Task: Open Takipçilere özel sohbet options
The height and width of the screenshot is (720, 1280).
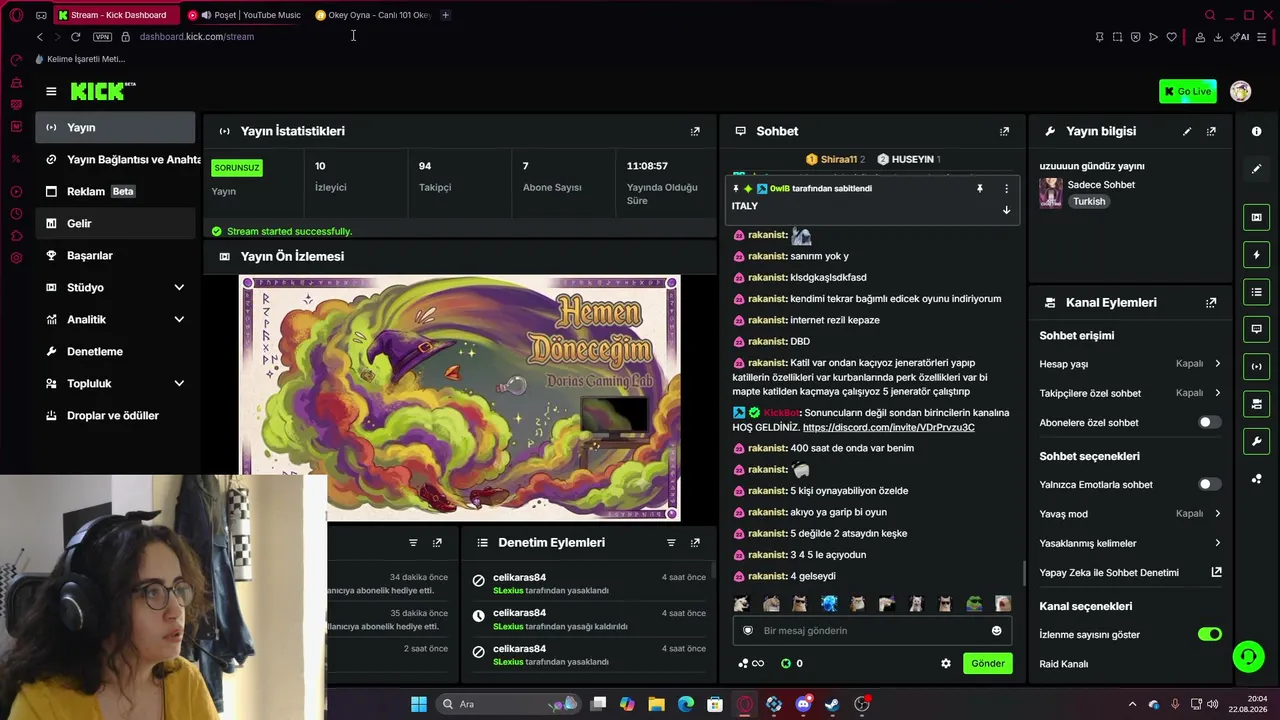Action: (x=1130, y=393)
